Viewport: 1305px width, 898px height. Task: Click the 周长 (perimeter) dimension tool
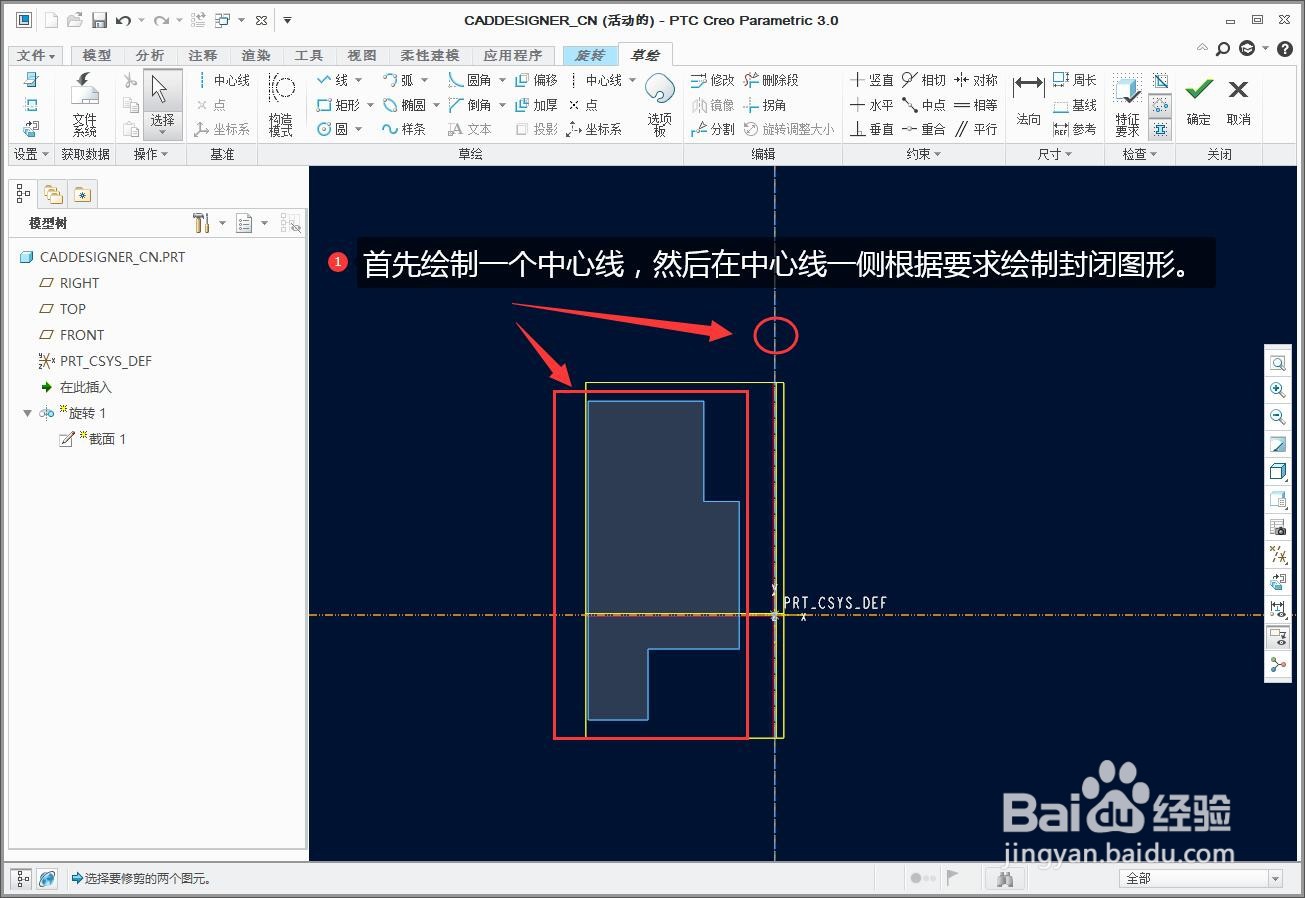point(1075,80)
